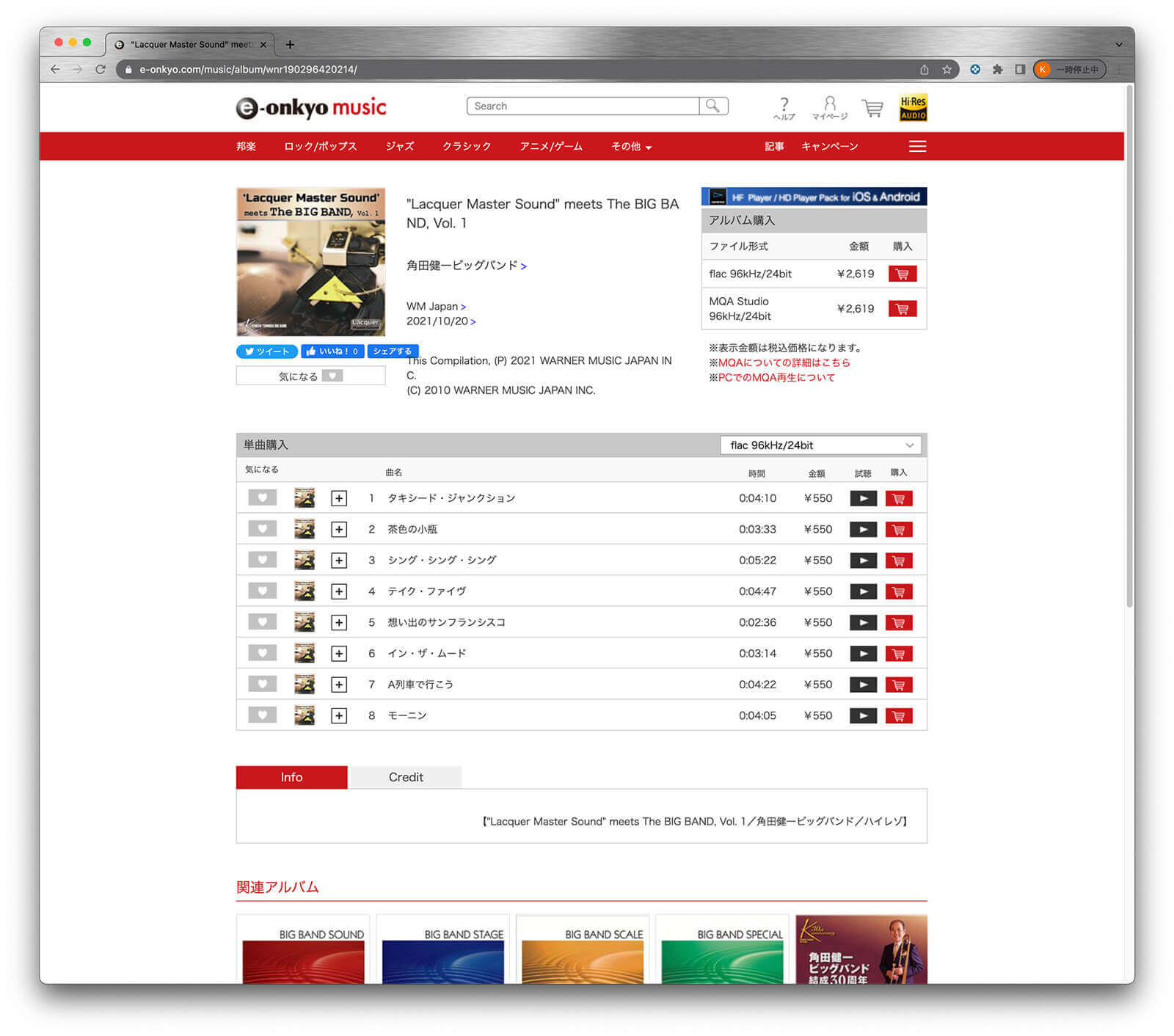Open the flac 96kHz/24bit format dropdown
This screenshot has height=1036, width=1174.
[x=820, y=445]
